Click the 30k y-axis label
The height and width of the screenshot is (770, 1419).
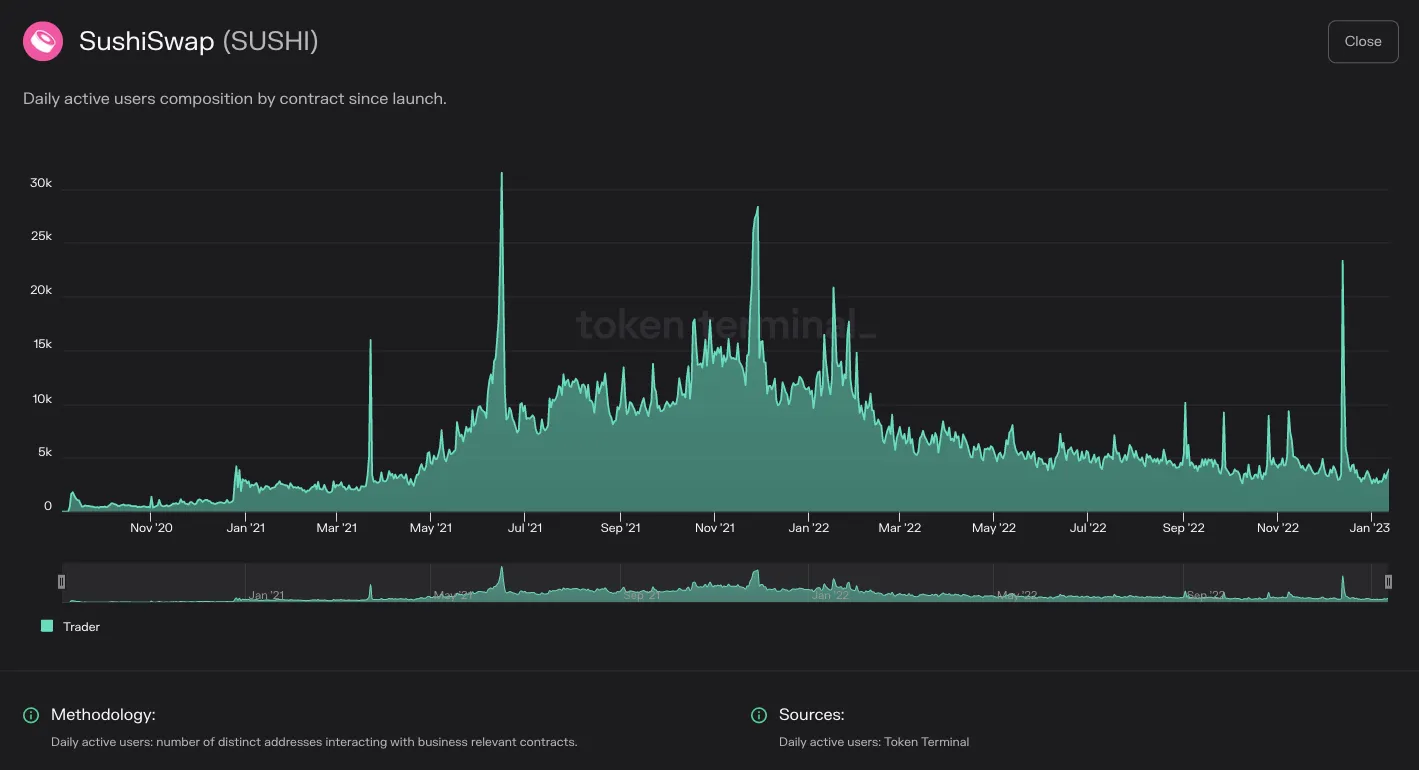tap(41, 184)
